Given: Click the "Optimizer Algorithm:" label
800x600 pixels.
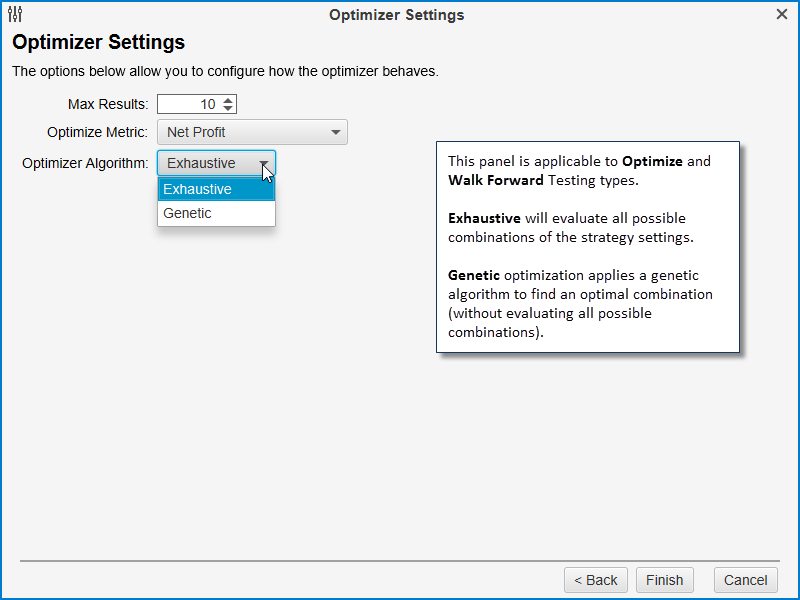Looking at the screenshot, I should pyautogui.click(x=85, y=163).
